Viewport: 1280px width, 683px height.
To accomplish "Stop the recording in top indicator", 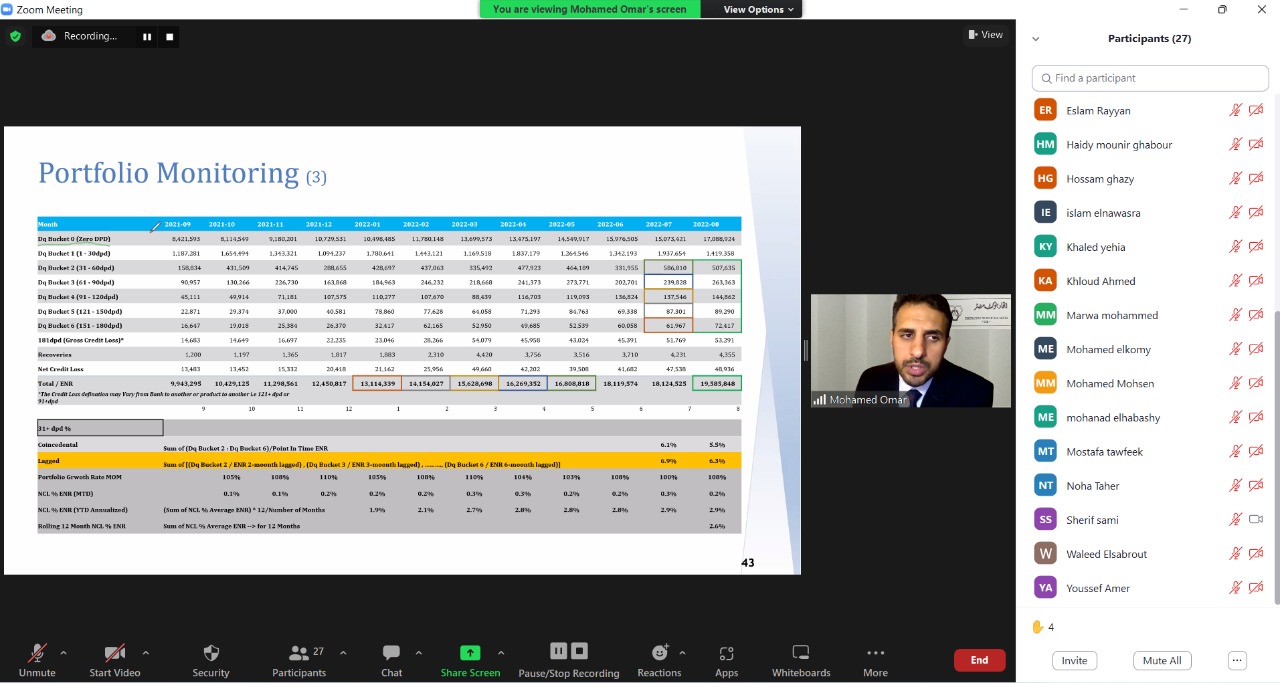I will click(170, 36).
